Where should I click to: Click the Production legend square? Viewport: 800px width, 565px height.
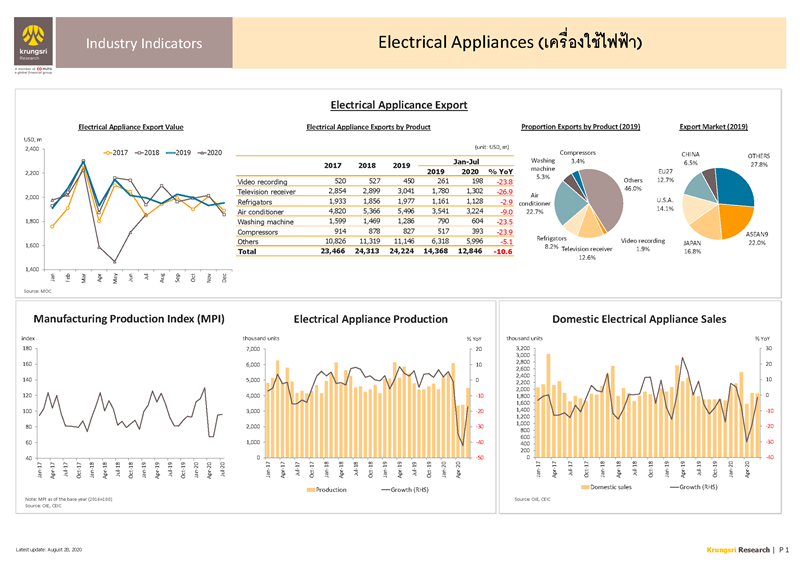311,504
